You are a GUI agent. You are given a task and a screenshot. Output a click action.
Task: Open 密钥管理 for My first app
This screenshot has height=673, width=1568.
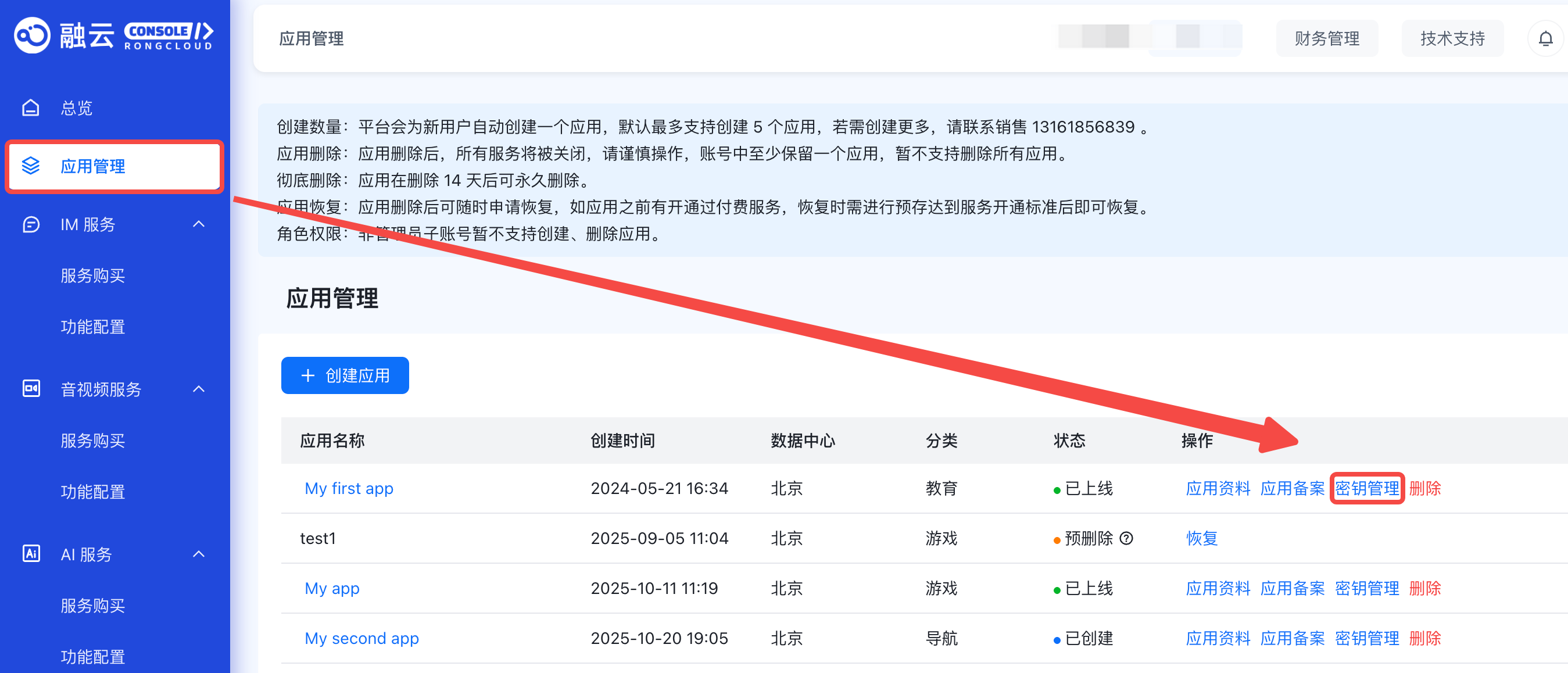point(1366,488)
